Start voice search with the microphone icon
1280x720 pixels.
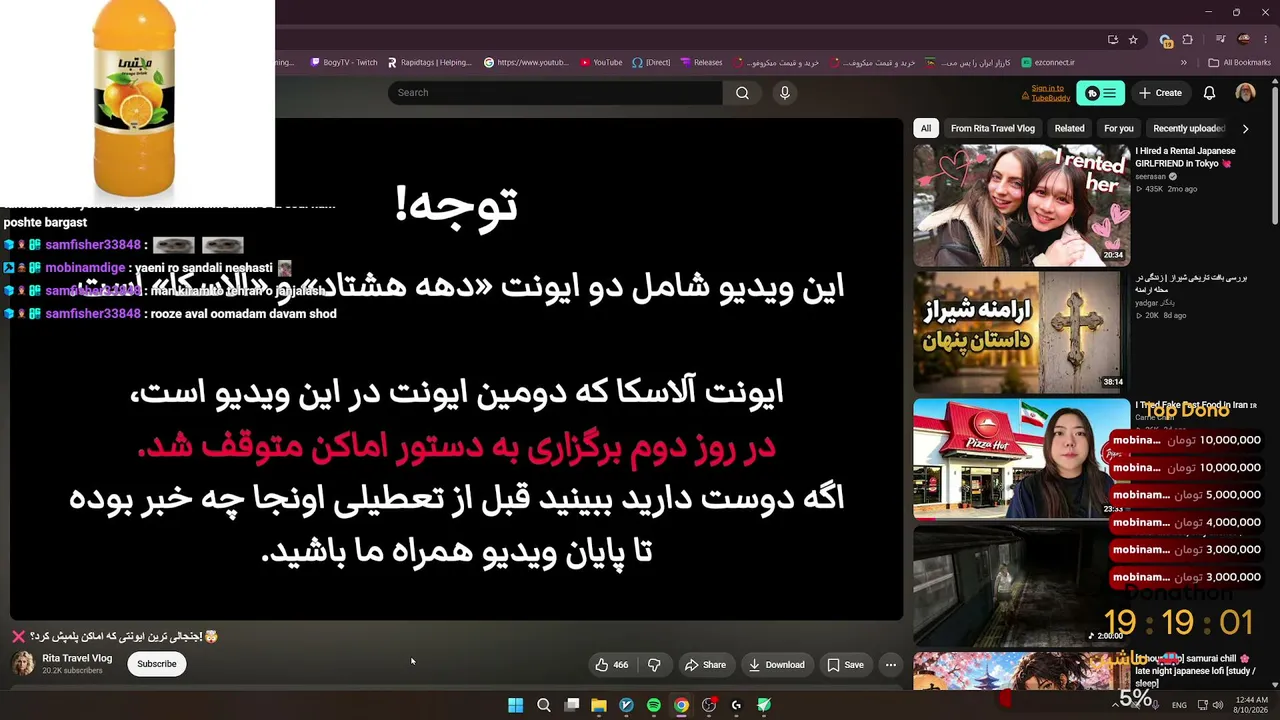coord(784,93)
